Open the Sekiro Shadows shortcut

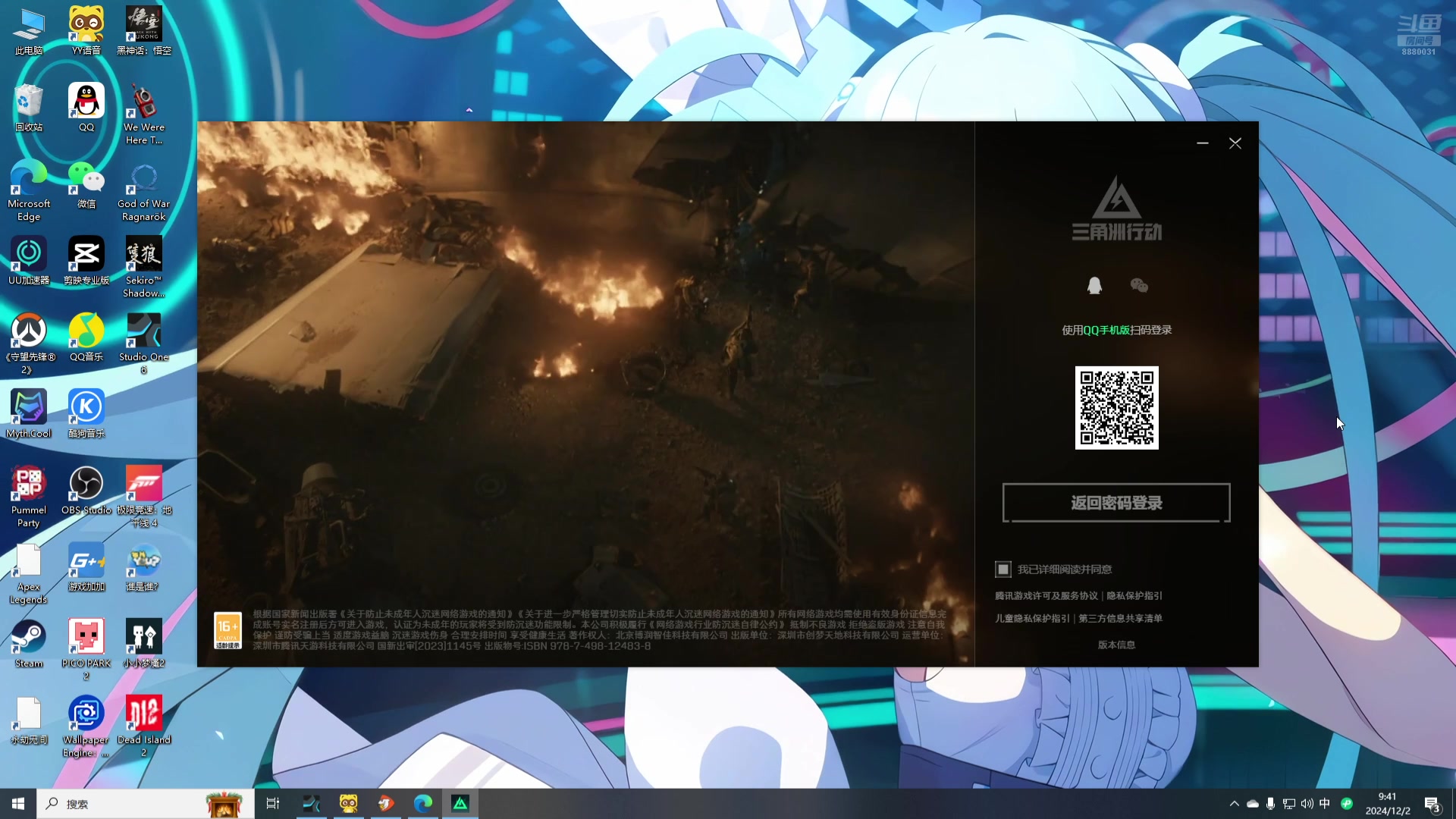(x=144, y=267)
